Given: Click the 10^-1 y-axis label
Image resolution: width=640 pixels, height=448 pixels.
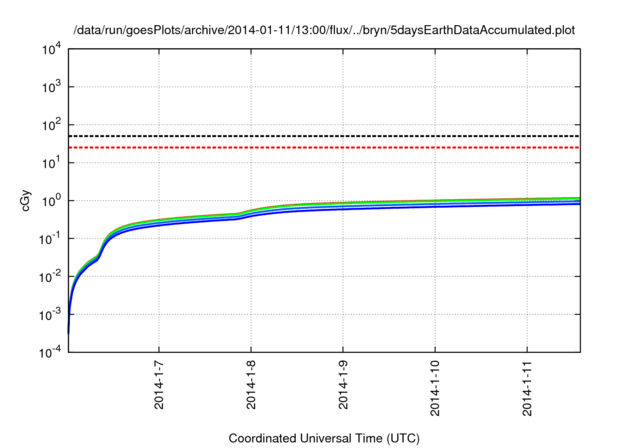Looking at the screenshot, I should (x=51, y=239).
